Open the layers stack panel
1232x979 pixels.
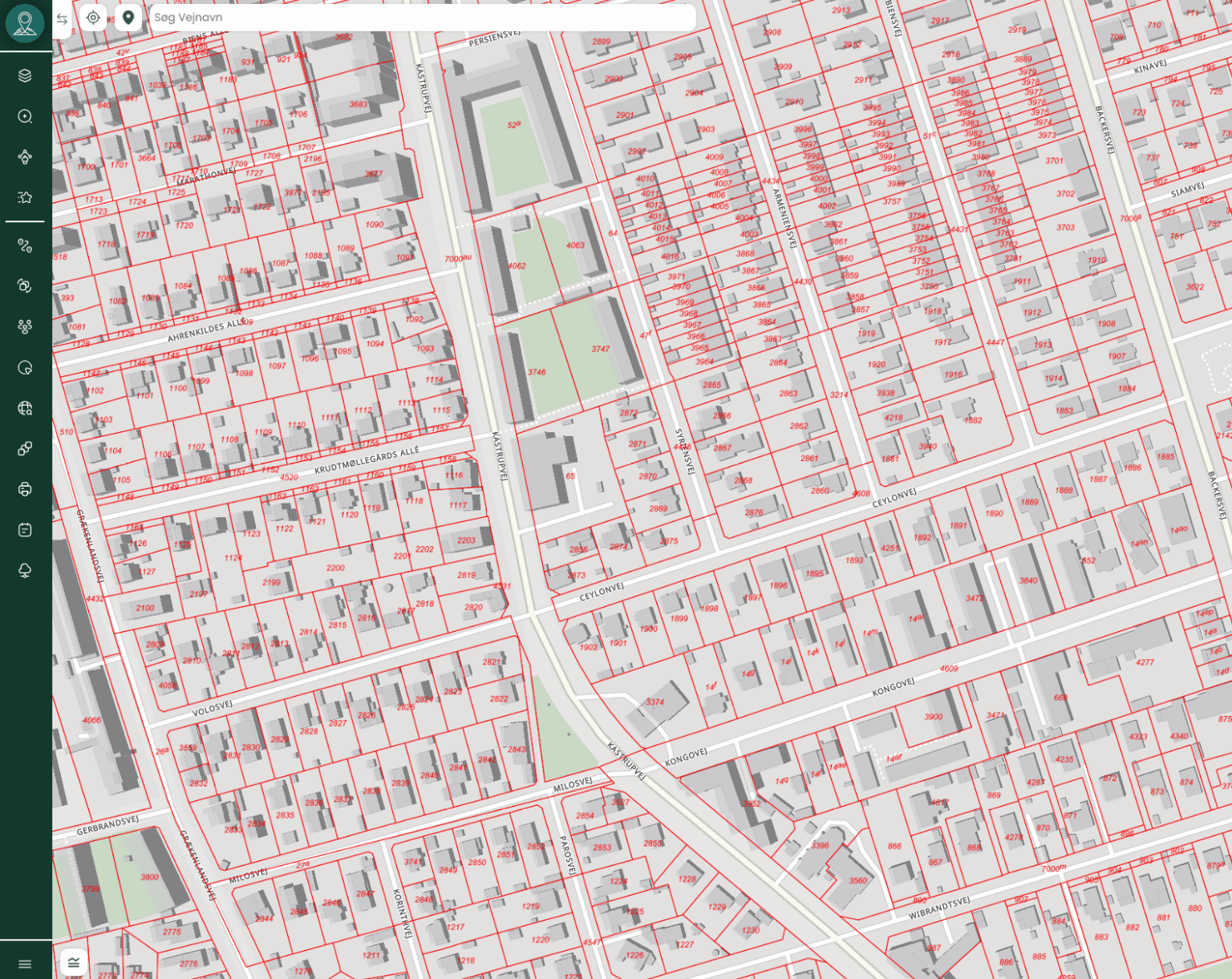tap(25, 75)
